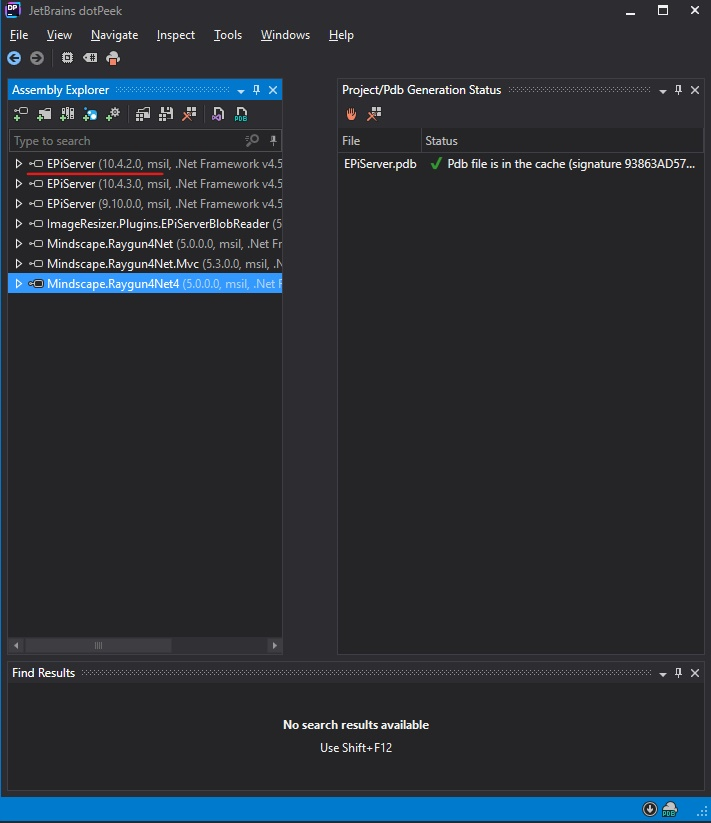Open Find Results panel dropdown arrow

[x=663, y=674]
